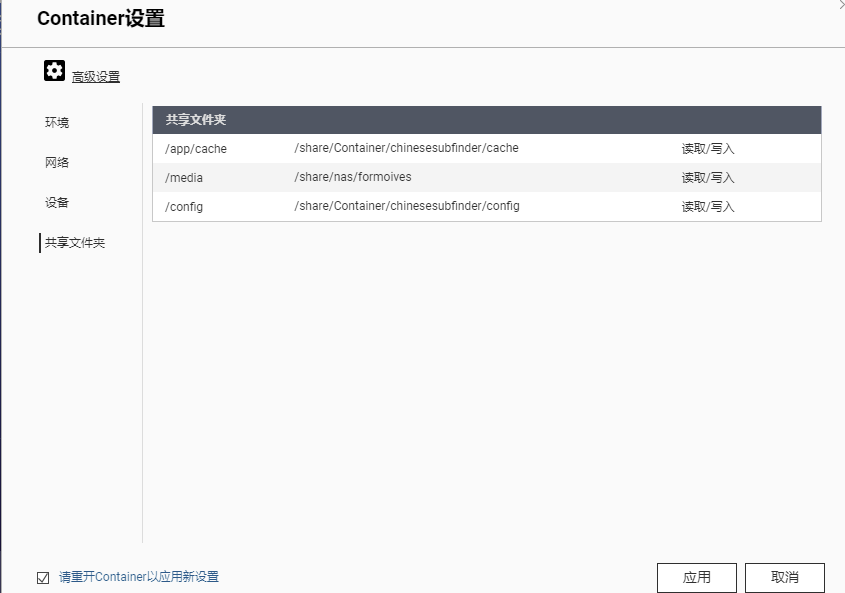Click the 应用 button
The height and width of the screenshot is (593, 845).
(x=697, y=577)
